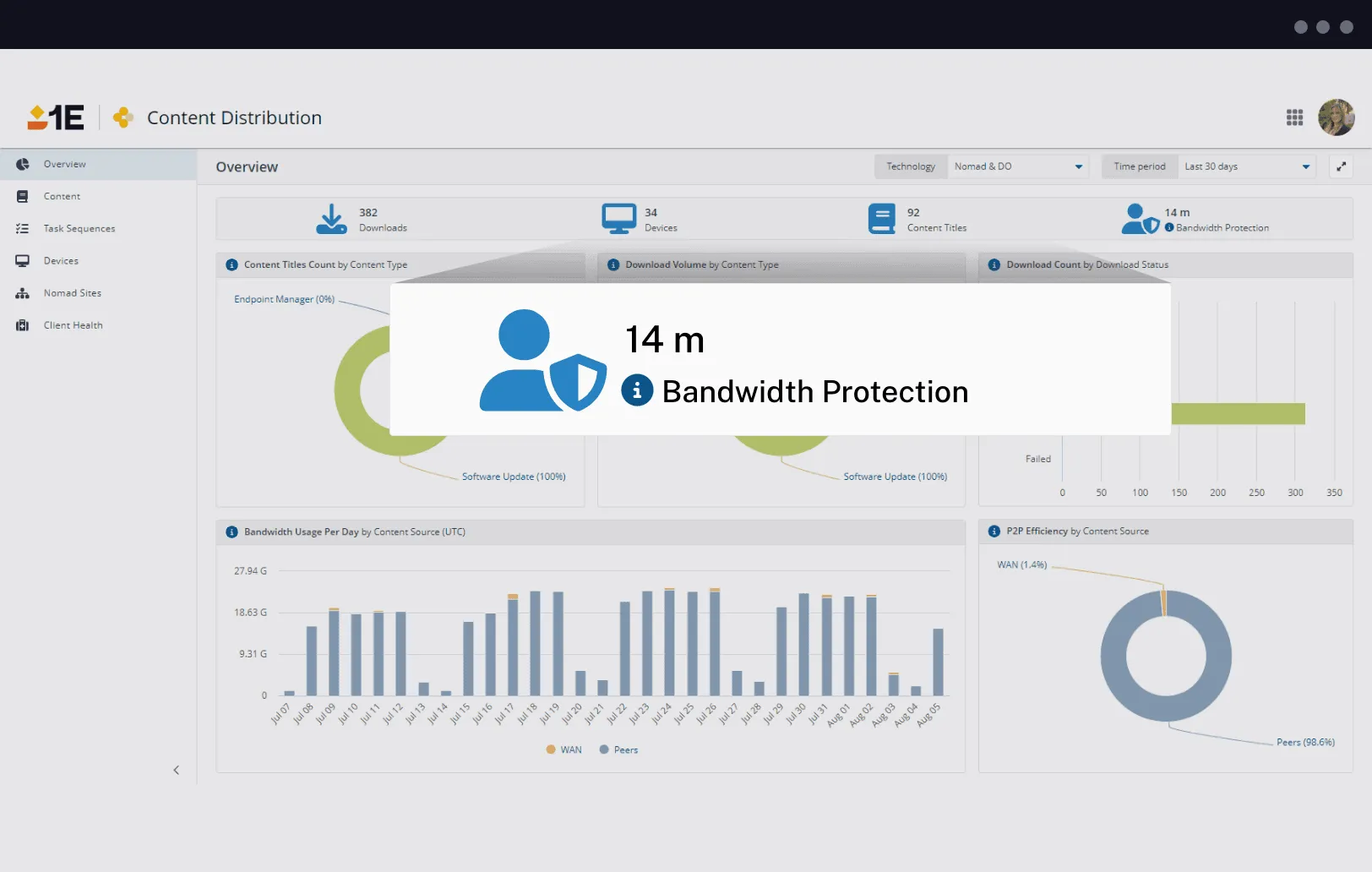Toggle the Peers legend item in chart legend

618,749
